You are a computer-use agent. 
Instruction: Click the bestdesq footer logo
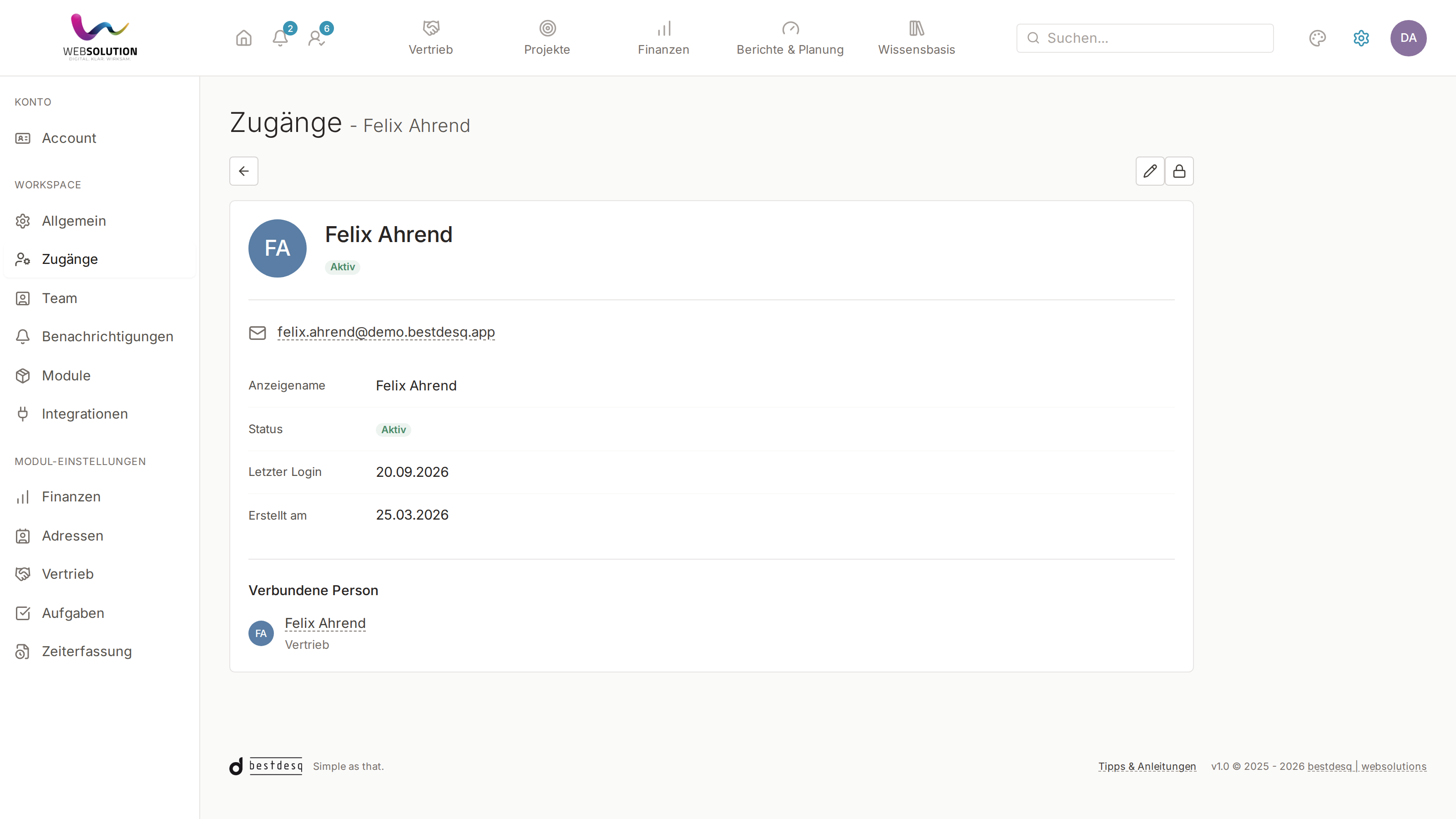266,766
